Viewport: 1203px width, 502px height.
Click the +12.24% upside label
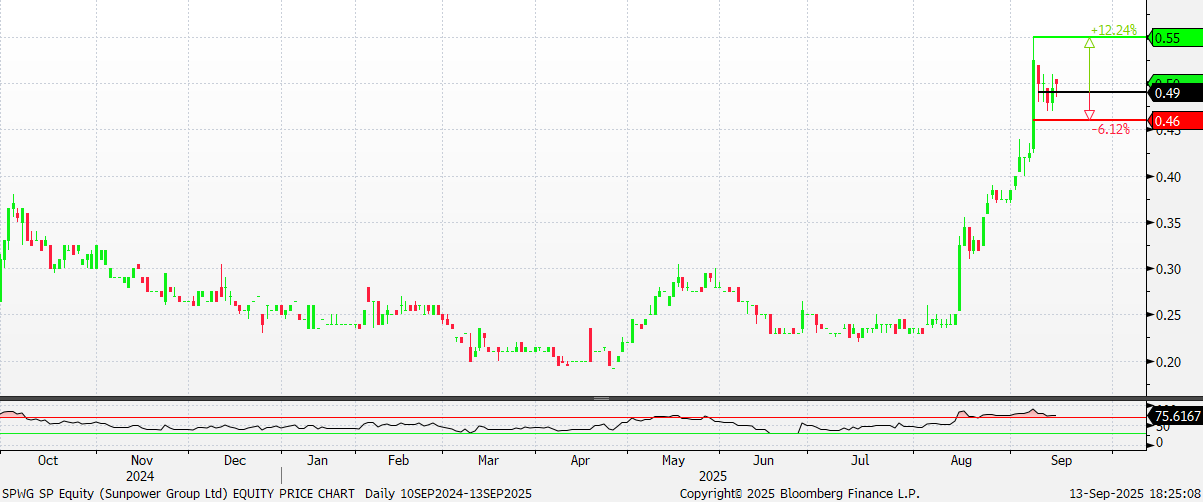[1113, 30]
